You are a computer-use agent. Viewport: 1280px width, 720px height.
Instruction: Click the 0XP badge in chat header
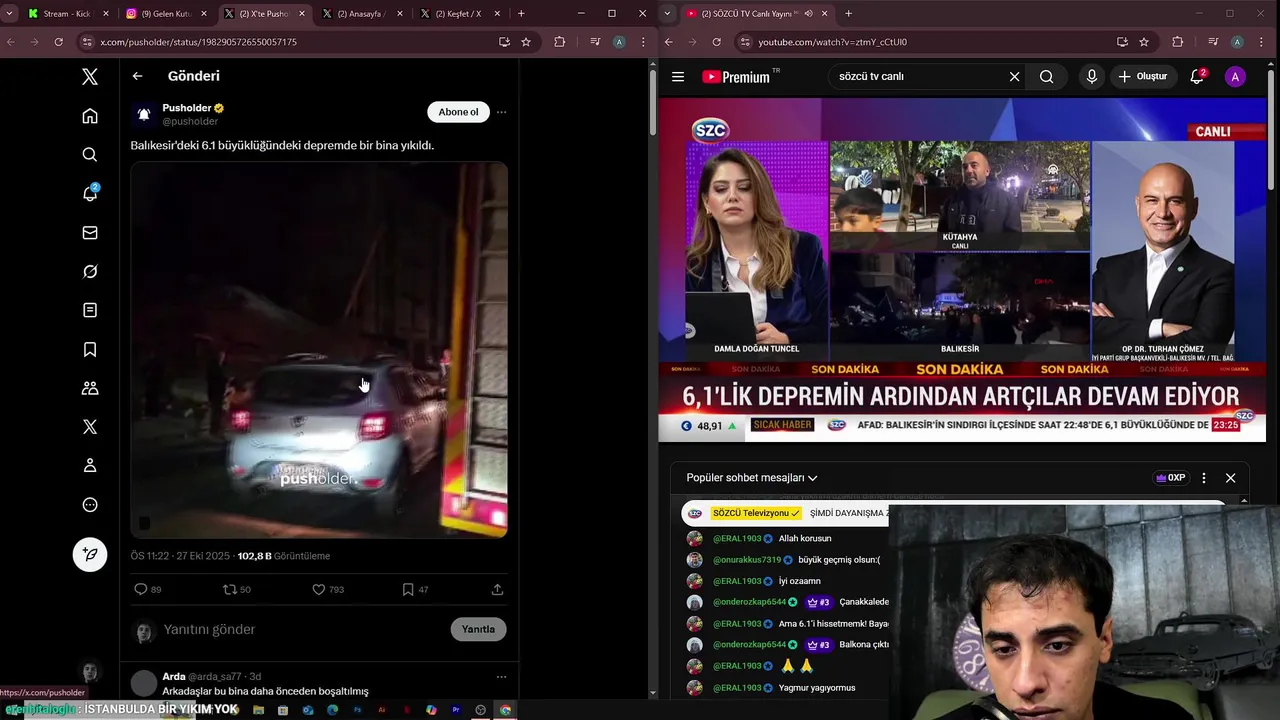click(x=1170, y=478)
